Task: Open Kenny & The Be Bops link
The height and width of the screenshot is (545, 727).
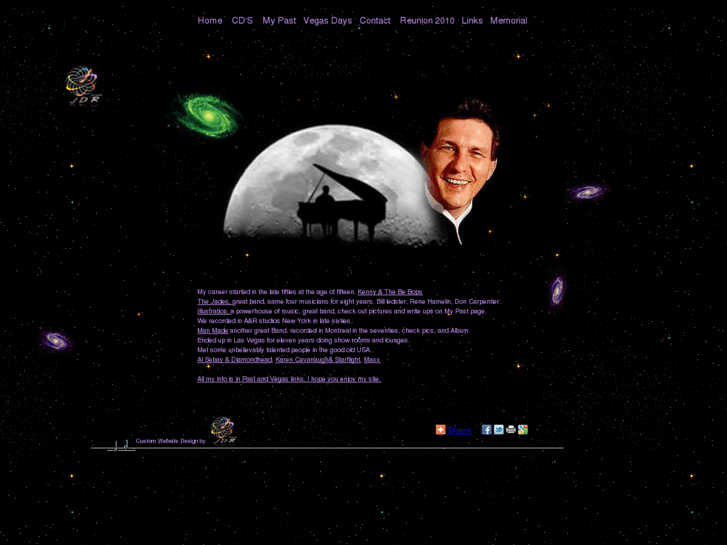Action: click(x=390, y=292)
